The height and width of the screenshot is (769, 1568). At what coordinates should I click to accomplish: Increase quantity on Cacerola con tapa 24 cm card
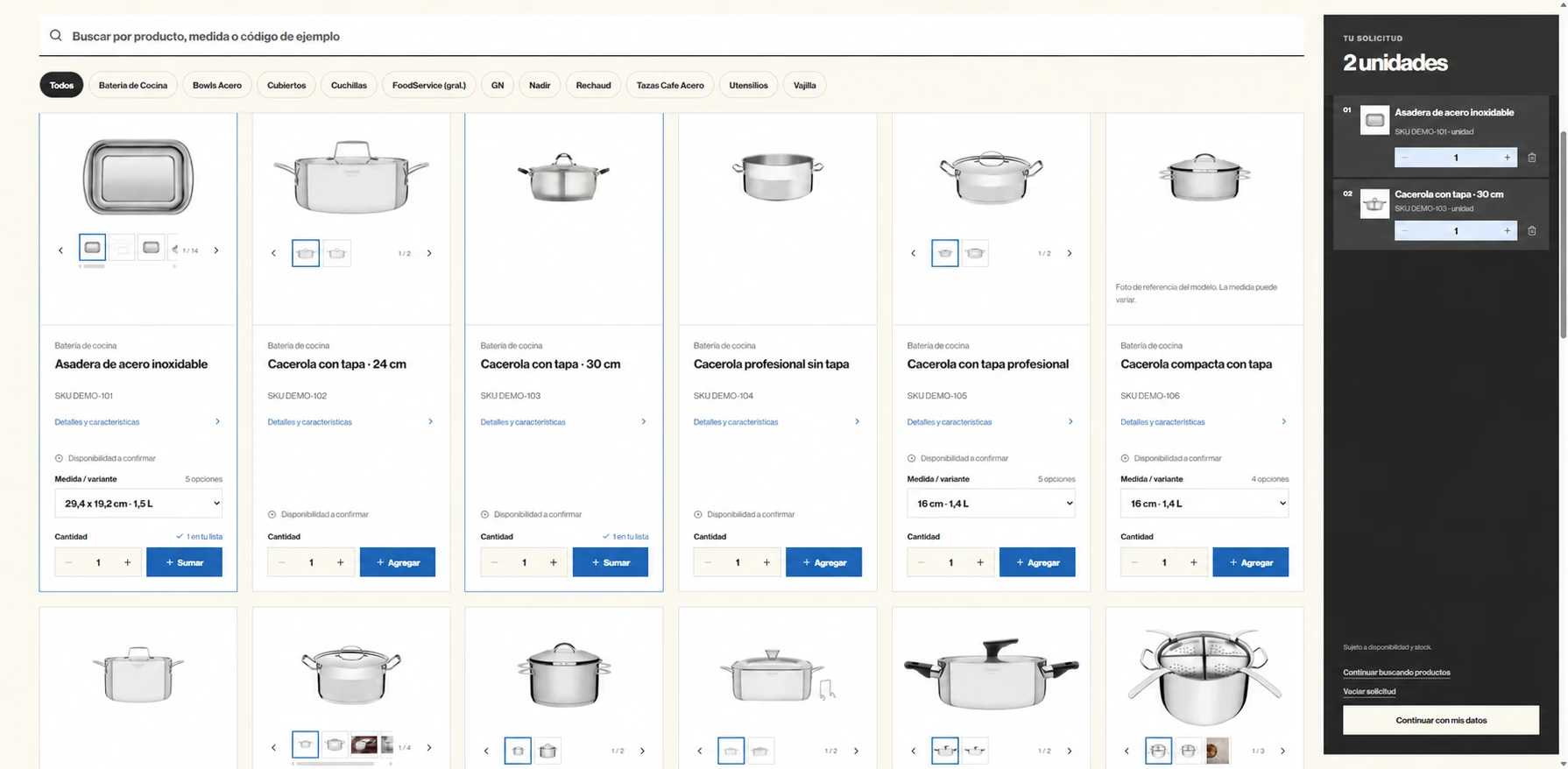[x=340, y=562]
